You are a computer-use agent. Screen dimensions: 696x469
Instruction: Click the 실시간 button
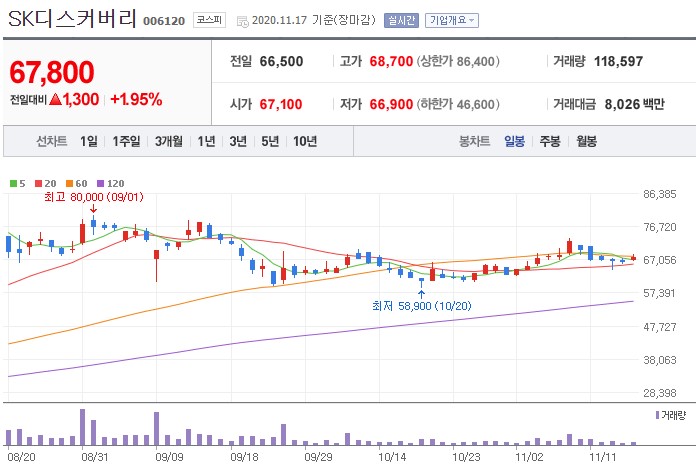pos(401,20)
